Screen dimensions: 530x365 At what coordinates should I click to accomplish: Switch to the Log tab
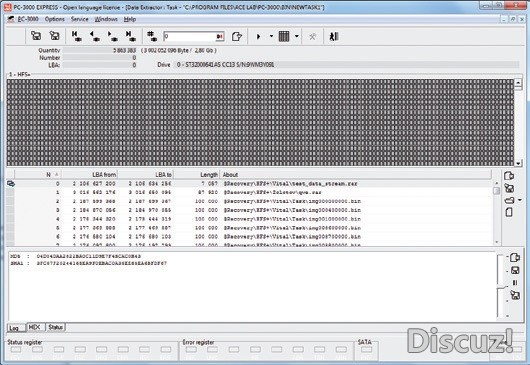click(16, 328)
